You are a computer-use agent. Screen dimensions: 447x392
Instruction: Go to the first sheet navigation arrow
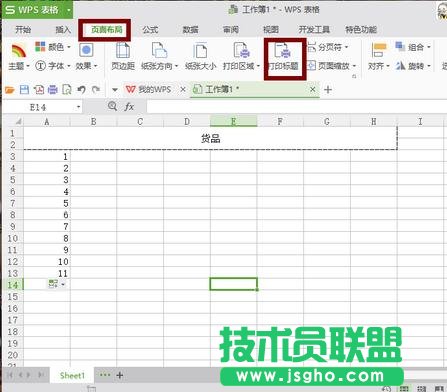tap(10, 375)
